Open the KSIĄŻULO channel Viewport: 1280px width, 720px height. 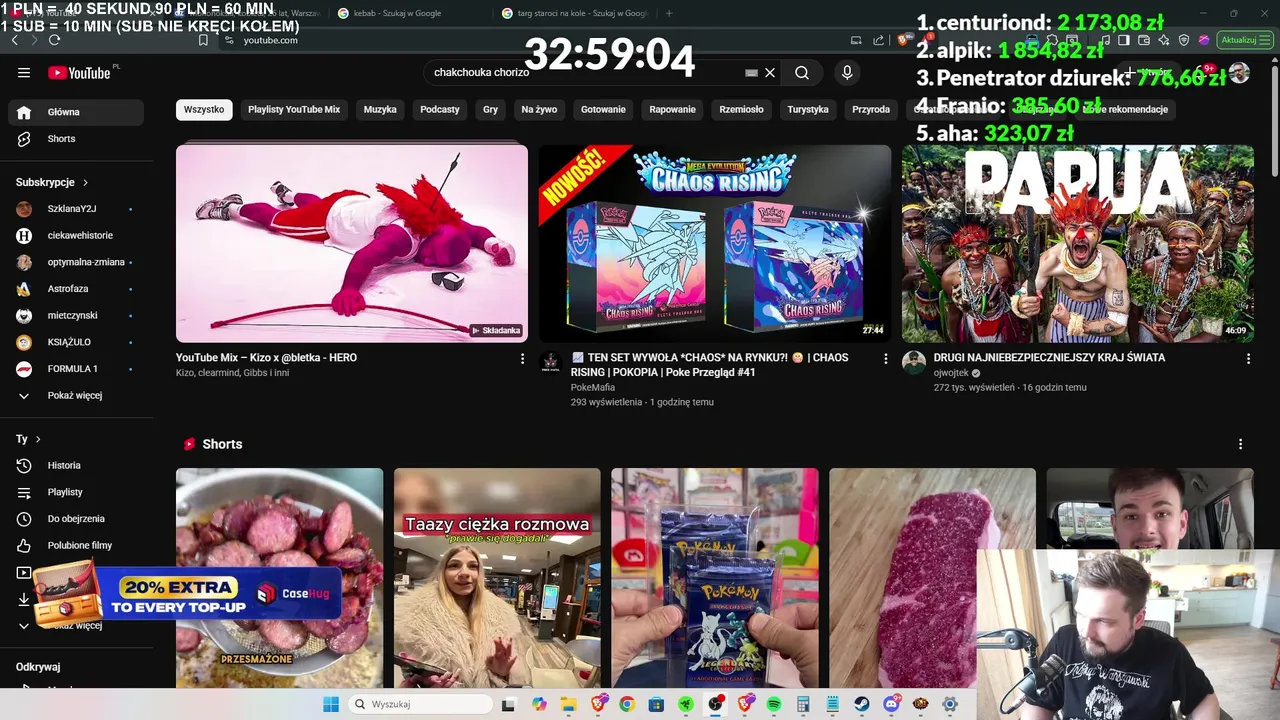click(x=76, y=342)
